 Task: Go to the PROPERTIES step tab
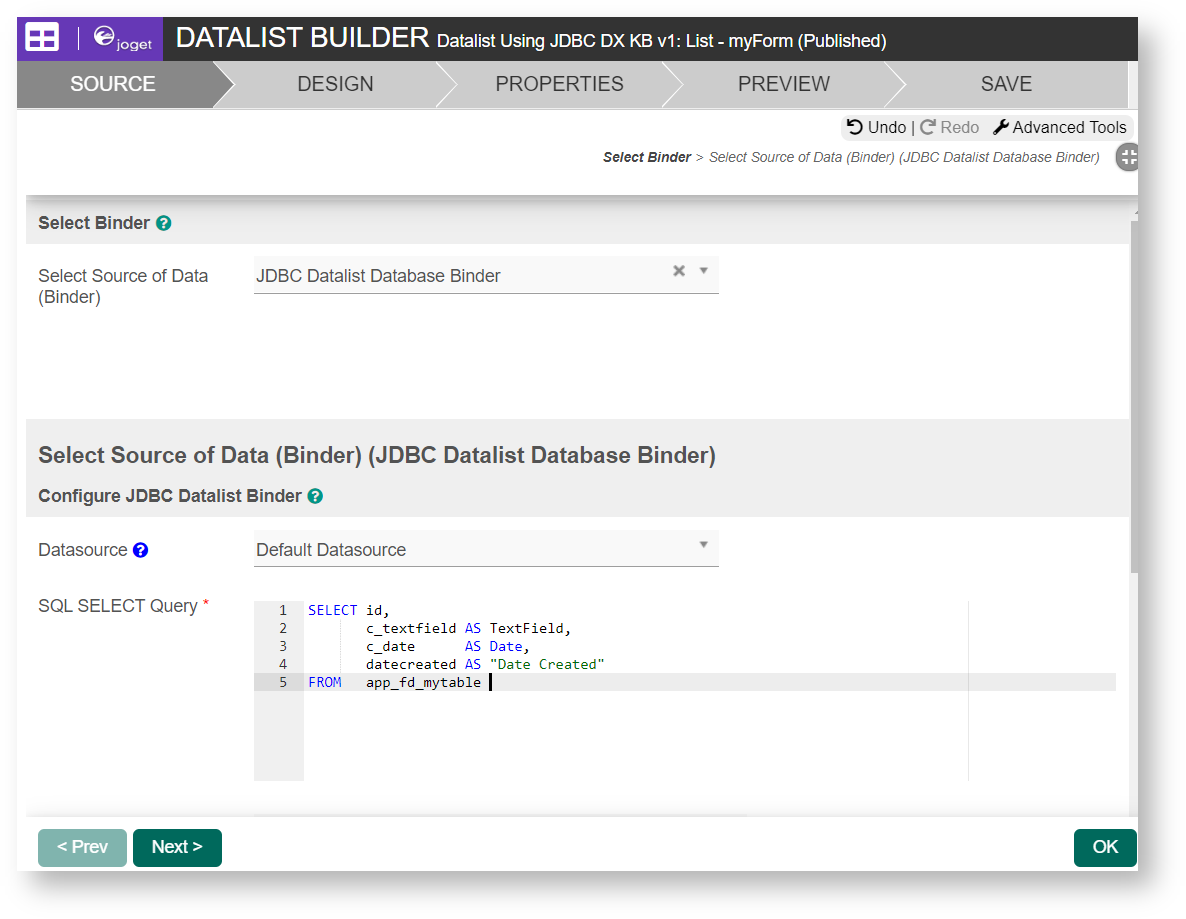559,84
